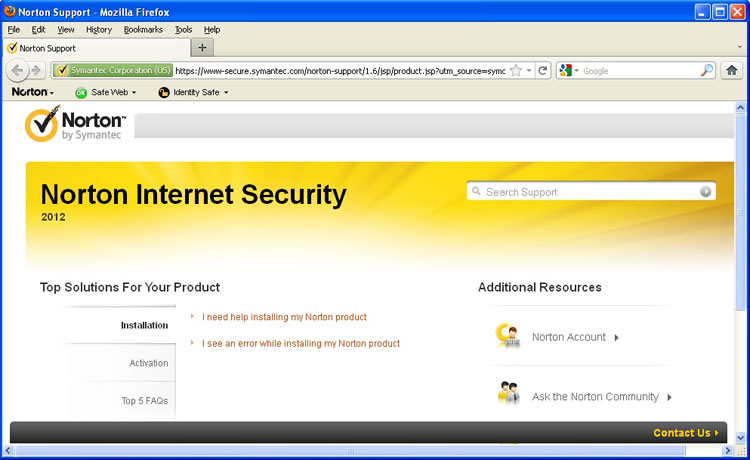Click the vertical scrollbar down arrow
Screen dimensions: 750x460
740,437
